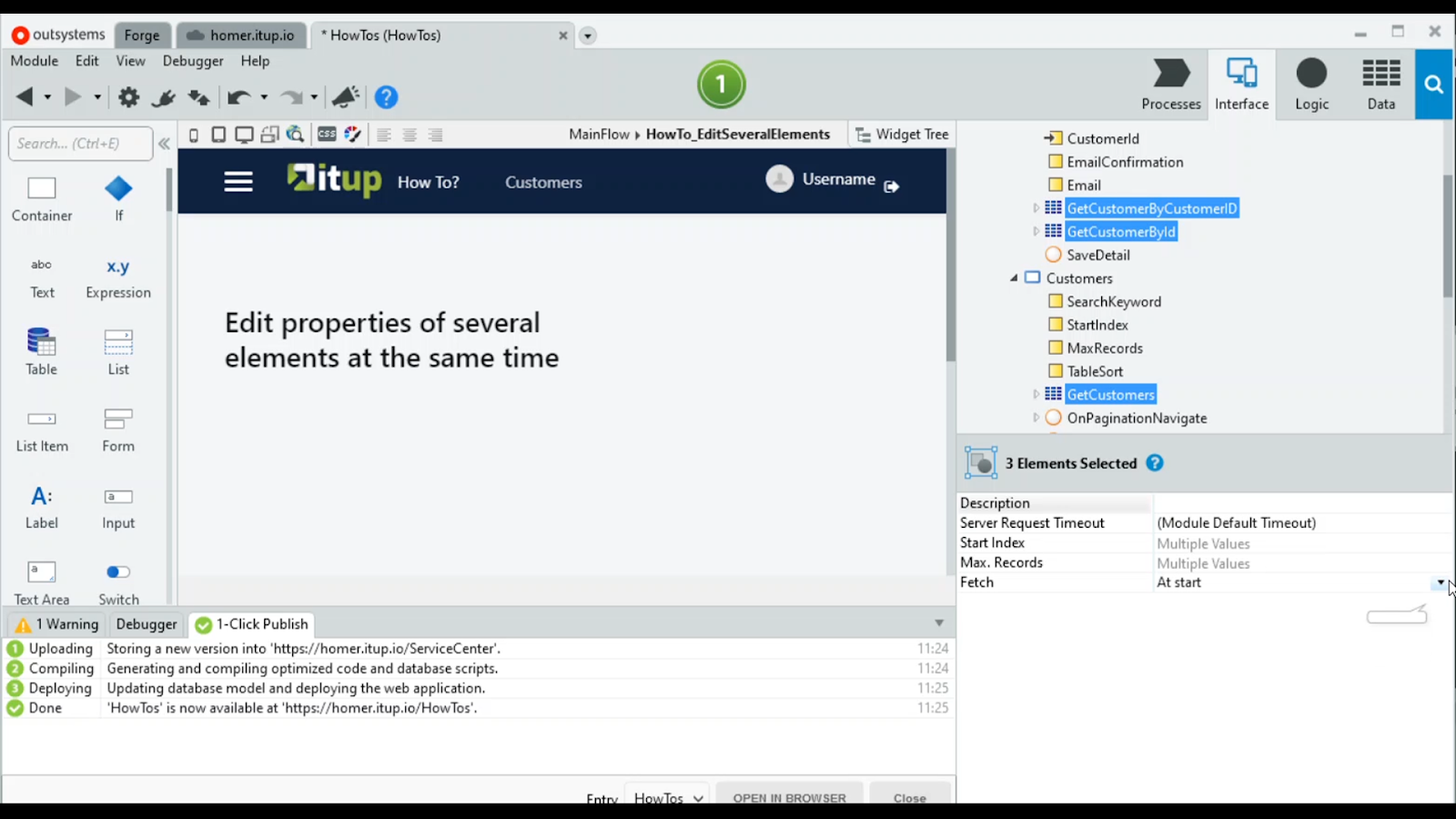The width and height of the screenshot is (1456, 819).
Task: Switch preview to desktop monitor
Action: pos(244,135)
